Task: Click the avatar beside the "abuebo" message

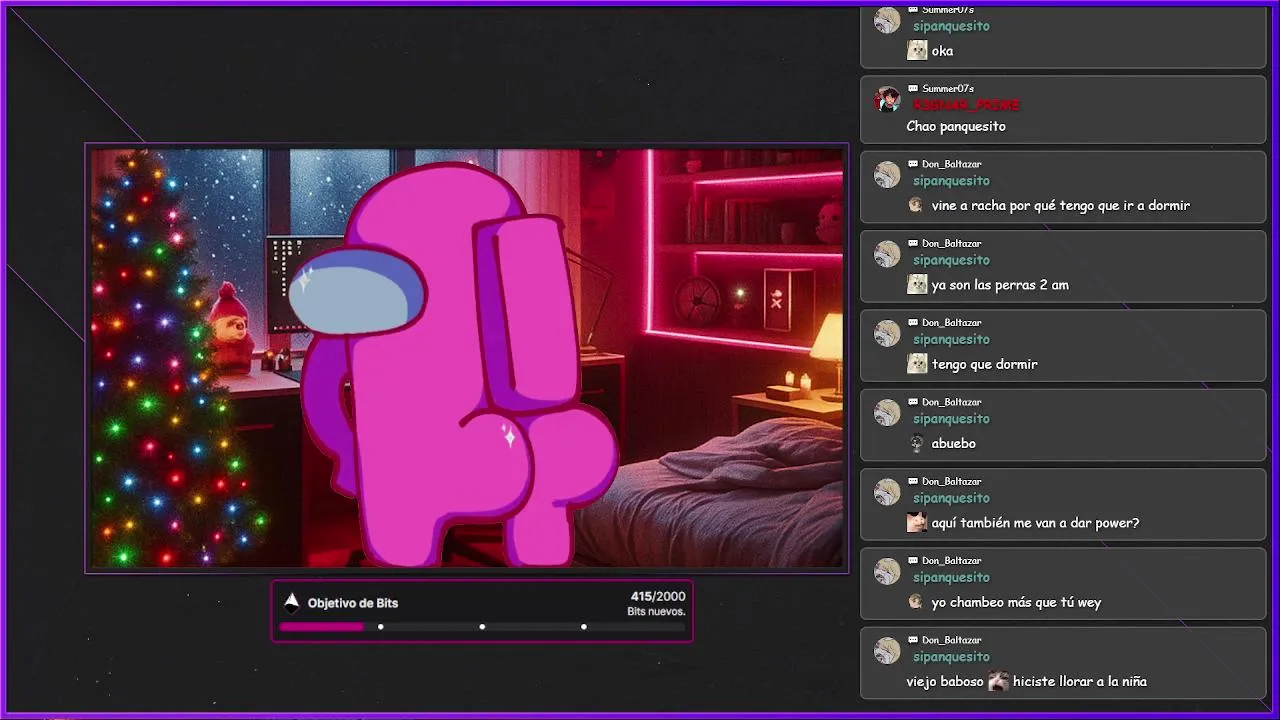Action: [x=887, y=413]
